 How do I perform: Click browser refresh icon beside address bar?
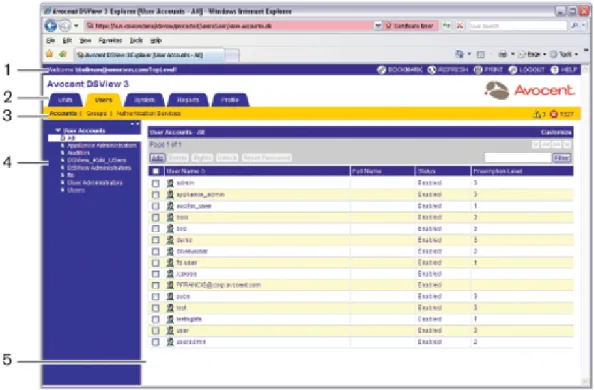(x=447, y=25)
